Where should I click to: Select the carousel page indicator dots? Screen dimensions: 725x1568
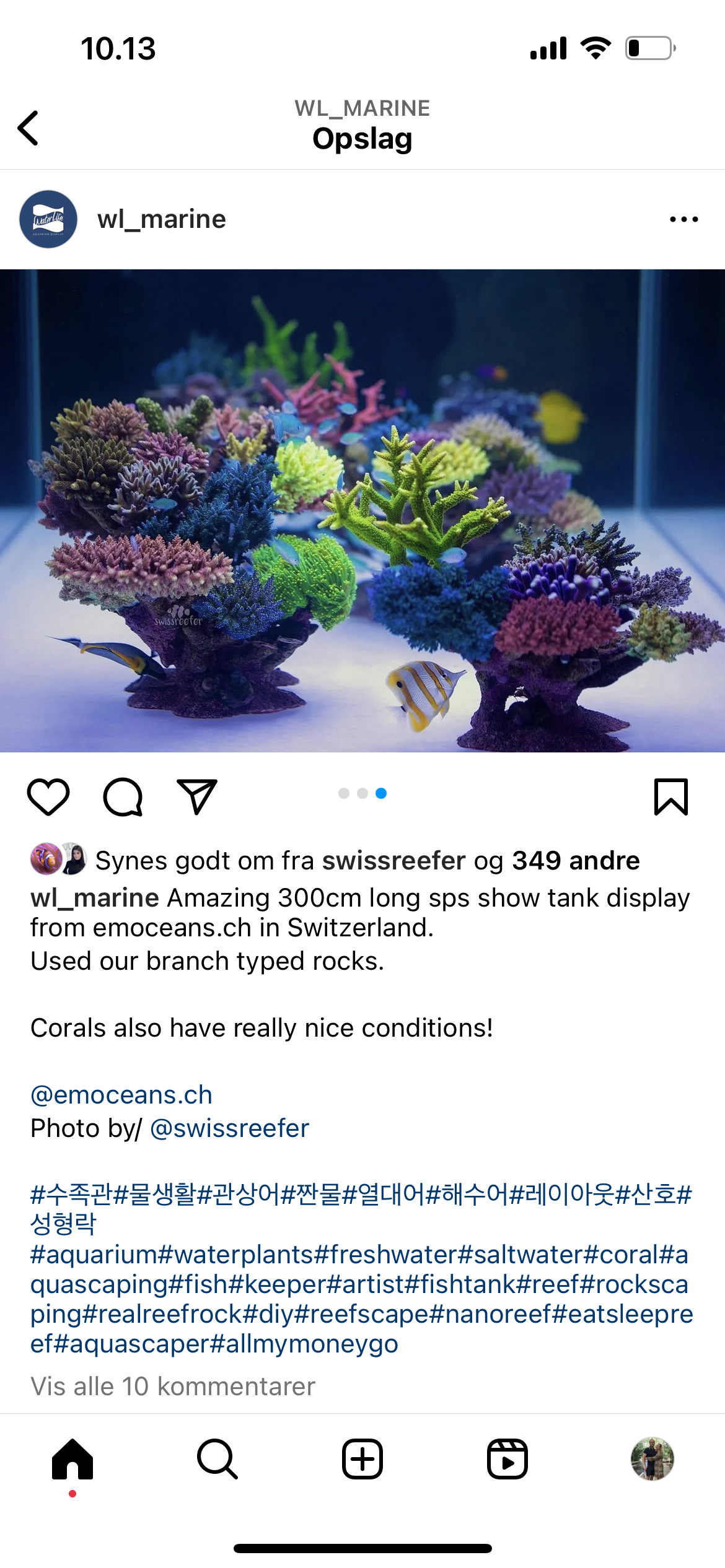362,793
